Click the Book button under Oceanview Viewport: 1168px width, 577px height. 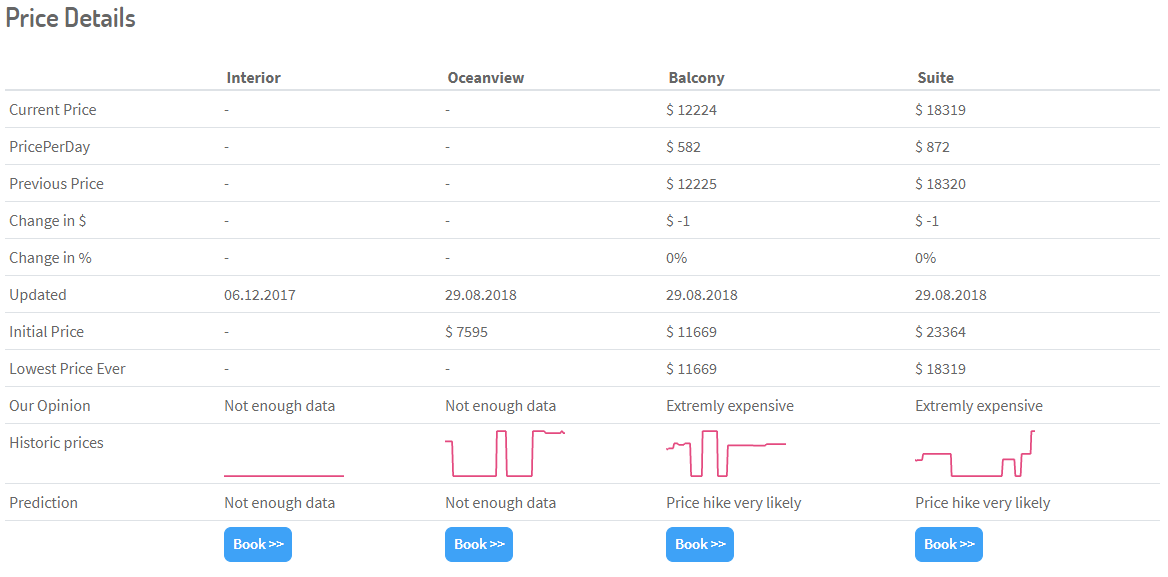(479, 544)
